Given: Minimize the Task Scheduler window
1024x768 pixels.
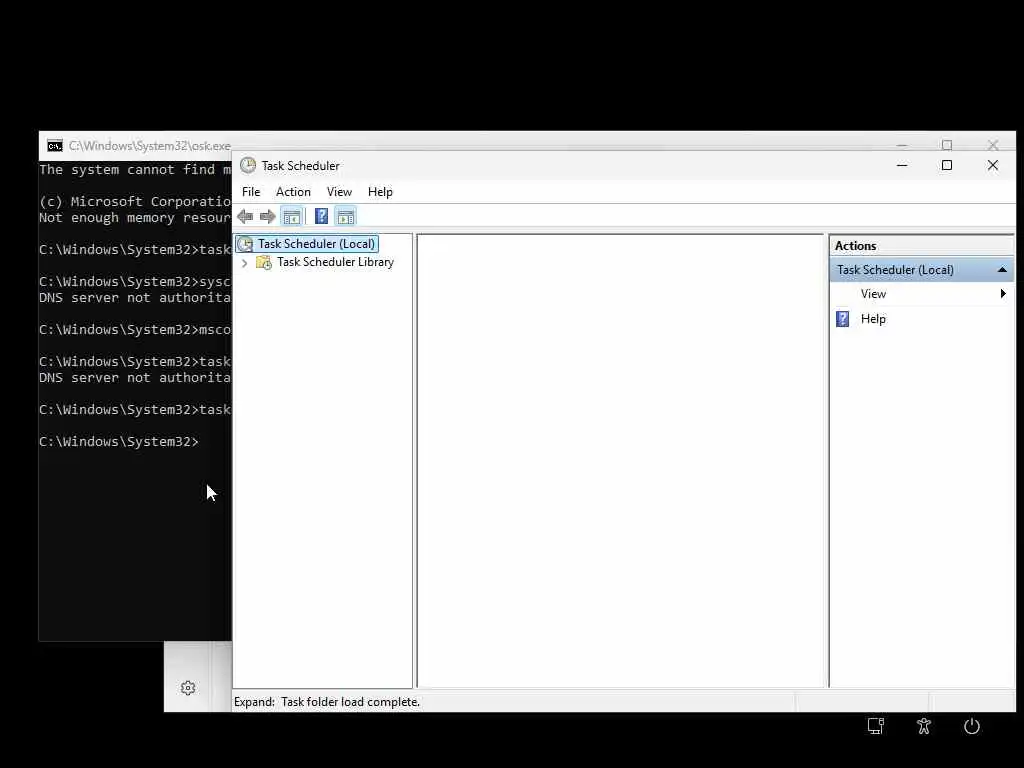Looking at the screenshot, I should click(x=902, y=166).
